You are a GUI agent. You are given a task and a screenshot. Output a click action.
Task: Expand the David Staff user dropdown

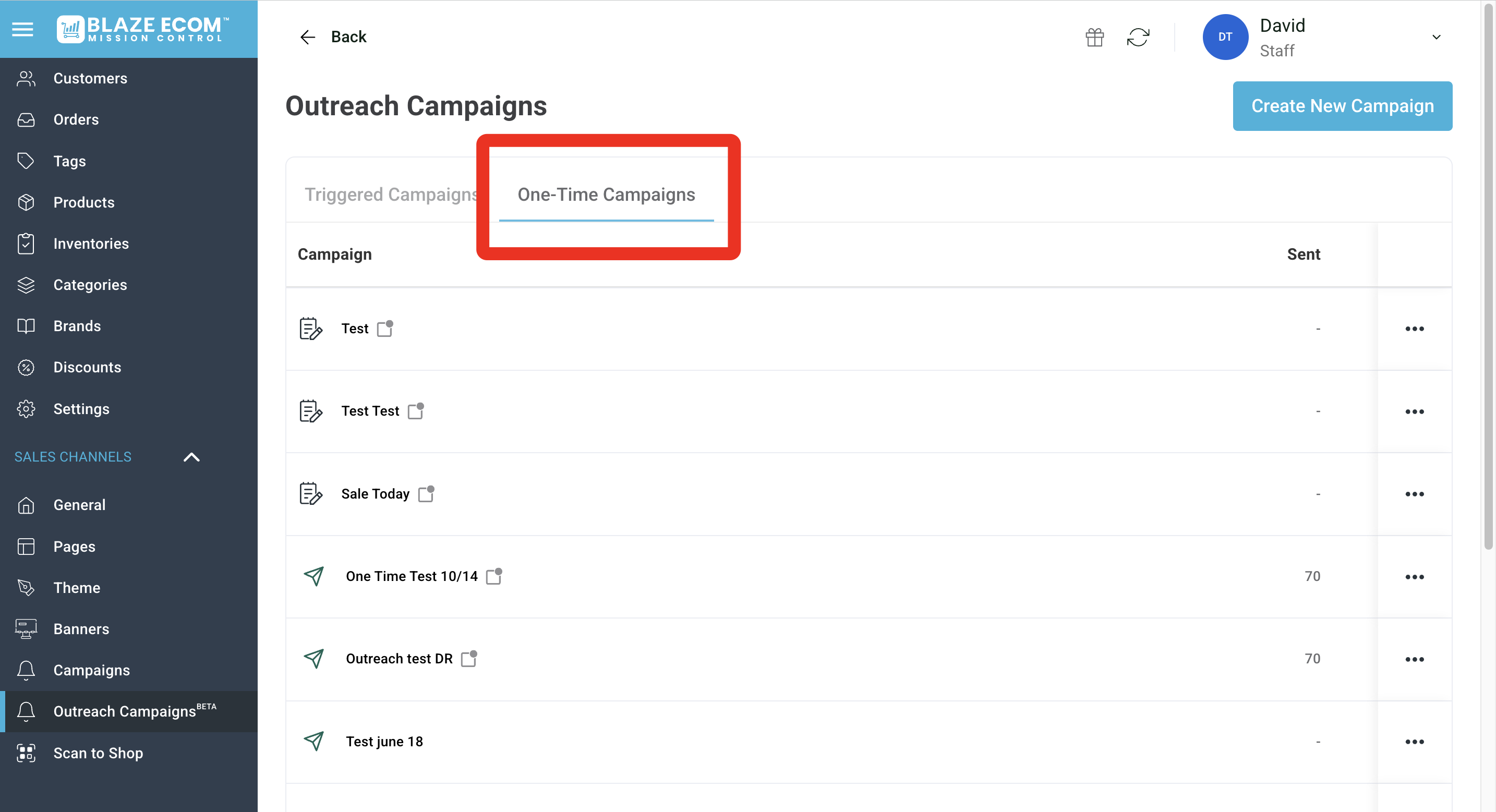[1436, 37]
